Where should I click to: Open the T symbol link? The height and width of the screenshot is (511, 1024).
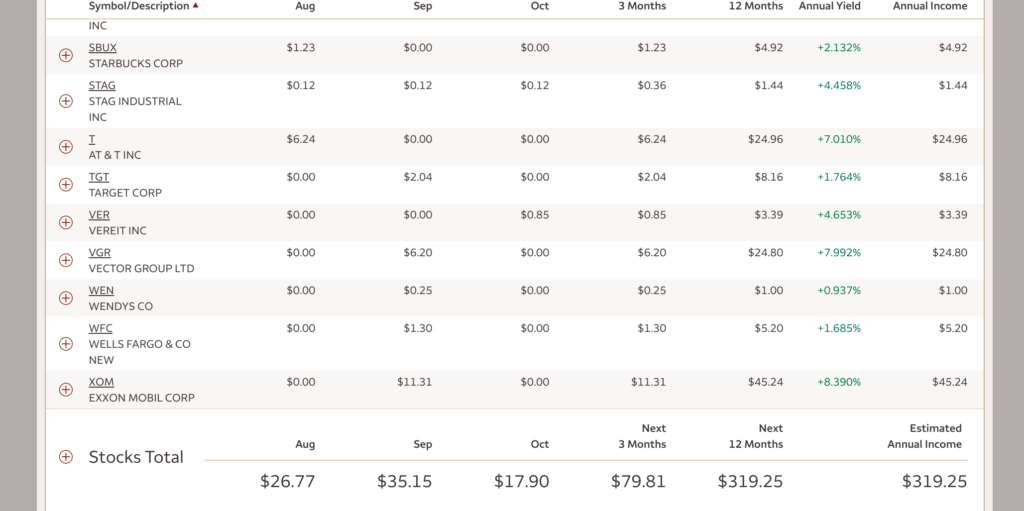coord(92,139)
